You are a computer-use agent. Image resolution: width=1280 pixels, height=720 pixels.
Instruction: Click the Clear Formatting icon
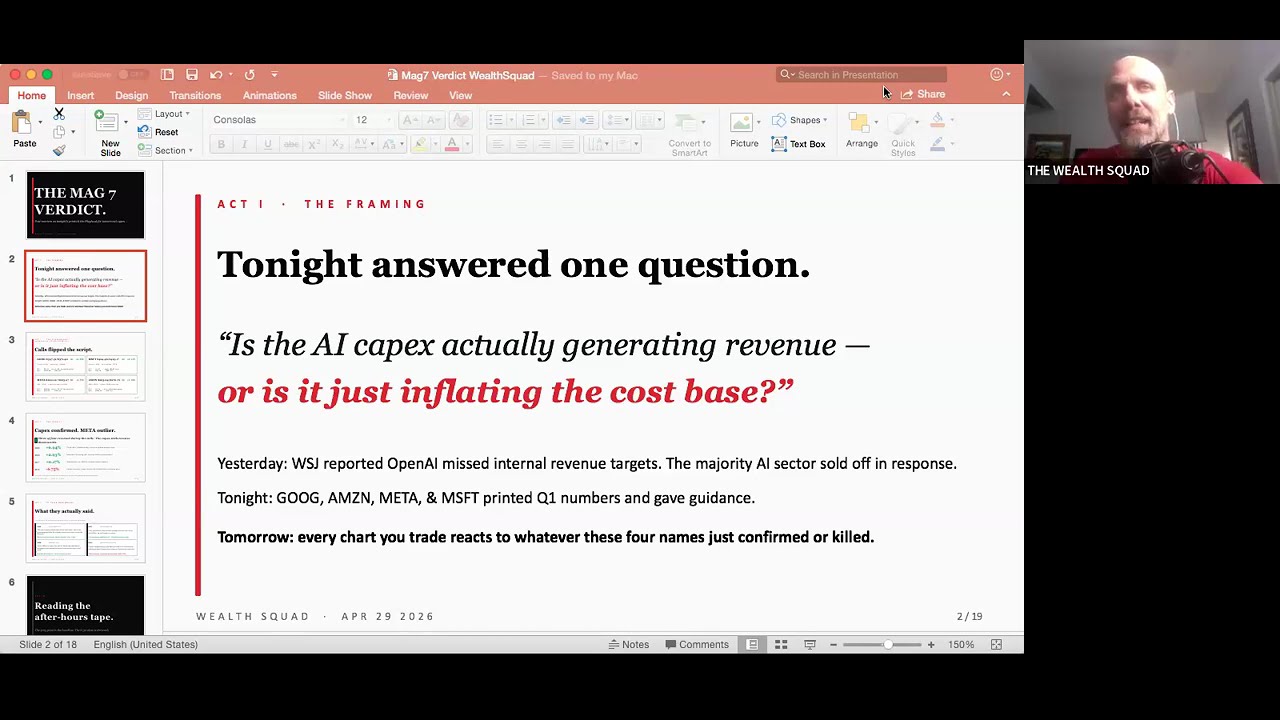pos(459,120)
